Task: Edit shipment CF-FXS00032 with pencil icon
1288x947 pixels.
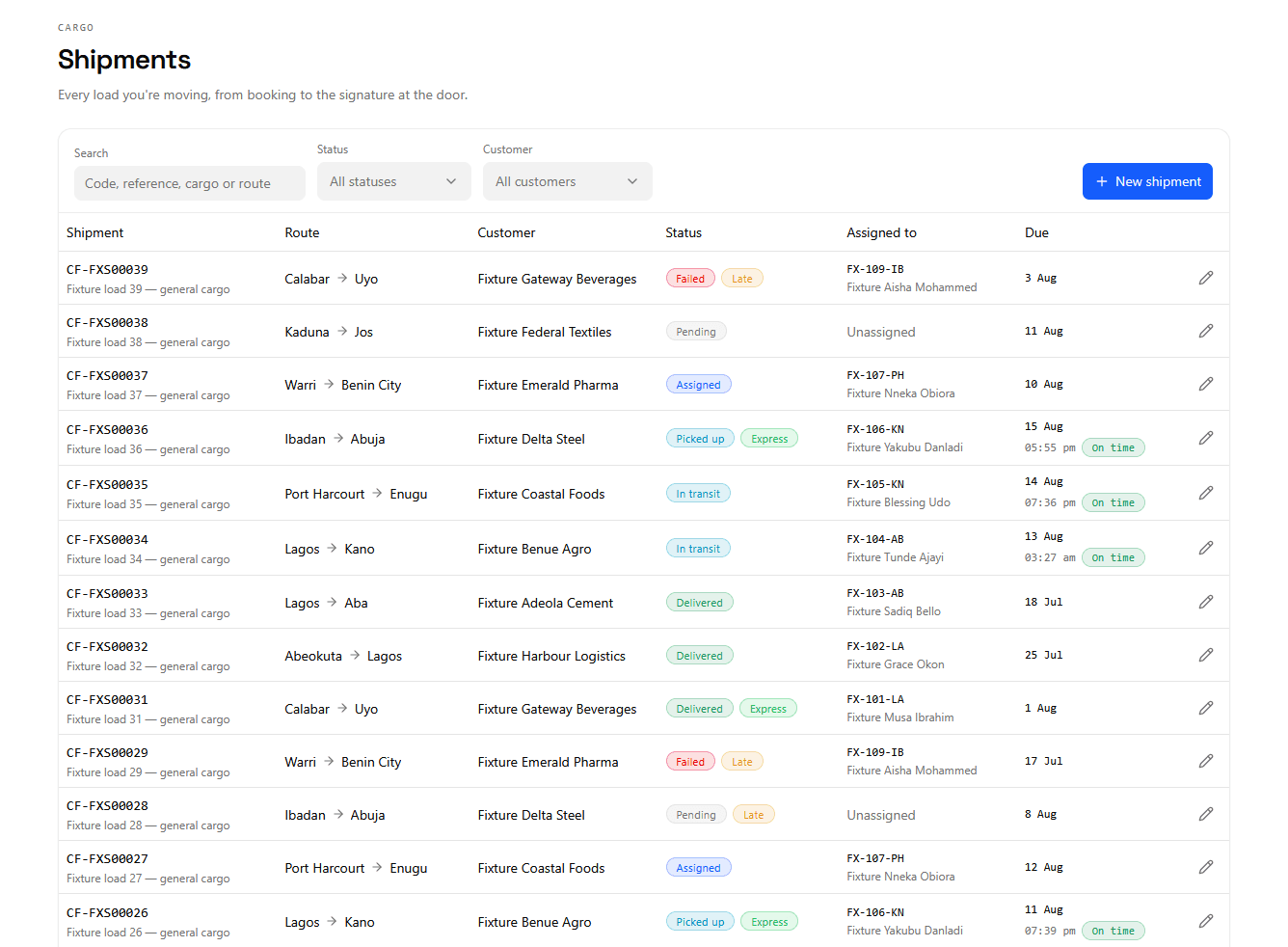Action: coord(1205,655)
